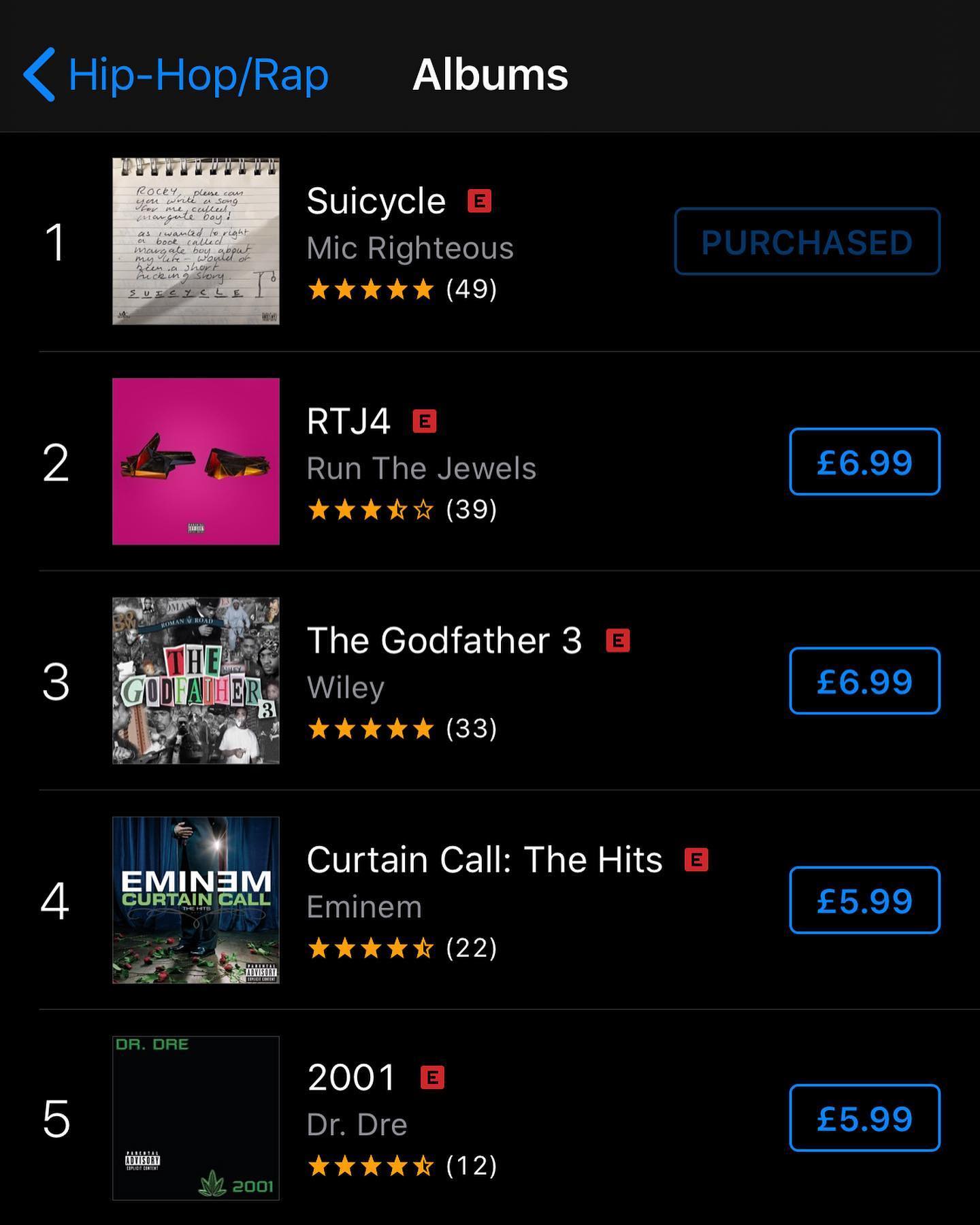Open The Godfather 3 album artwork
The image size is (980, 1225).
tap(196, 681)
